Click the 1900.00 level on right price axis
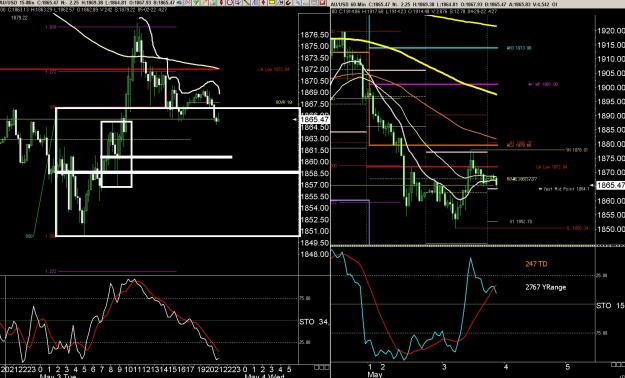Viewport: 625px width, 378px height. 611,87
